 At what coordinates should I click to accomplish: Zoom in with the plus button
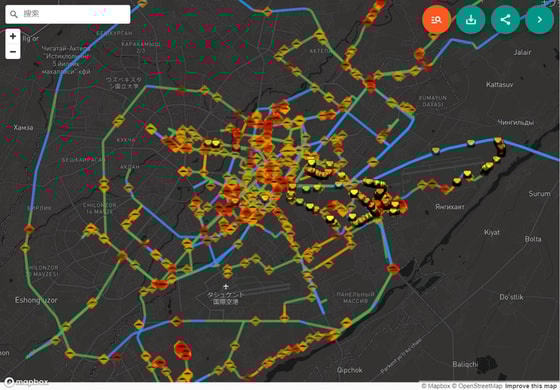point(13,36)
